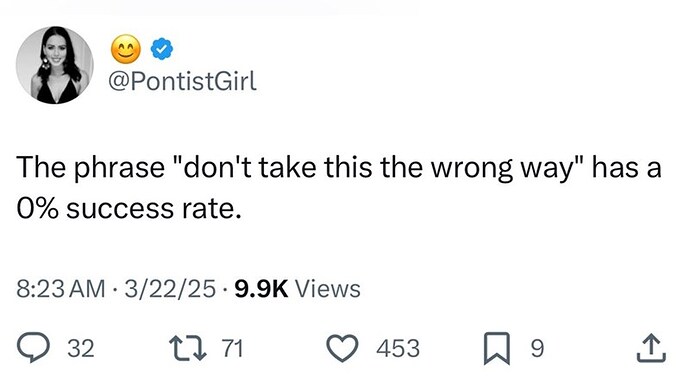Click the Views label
This screenshot has height=388, width=690.
[328, 289]
